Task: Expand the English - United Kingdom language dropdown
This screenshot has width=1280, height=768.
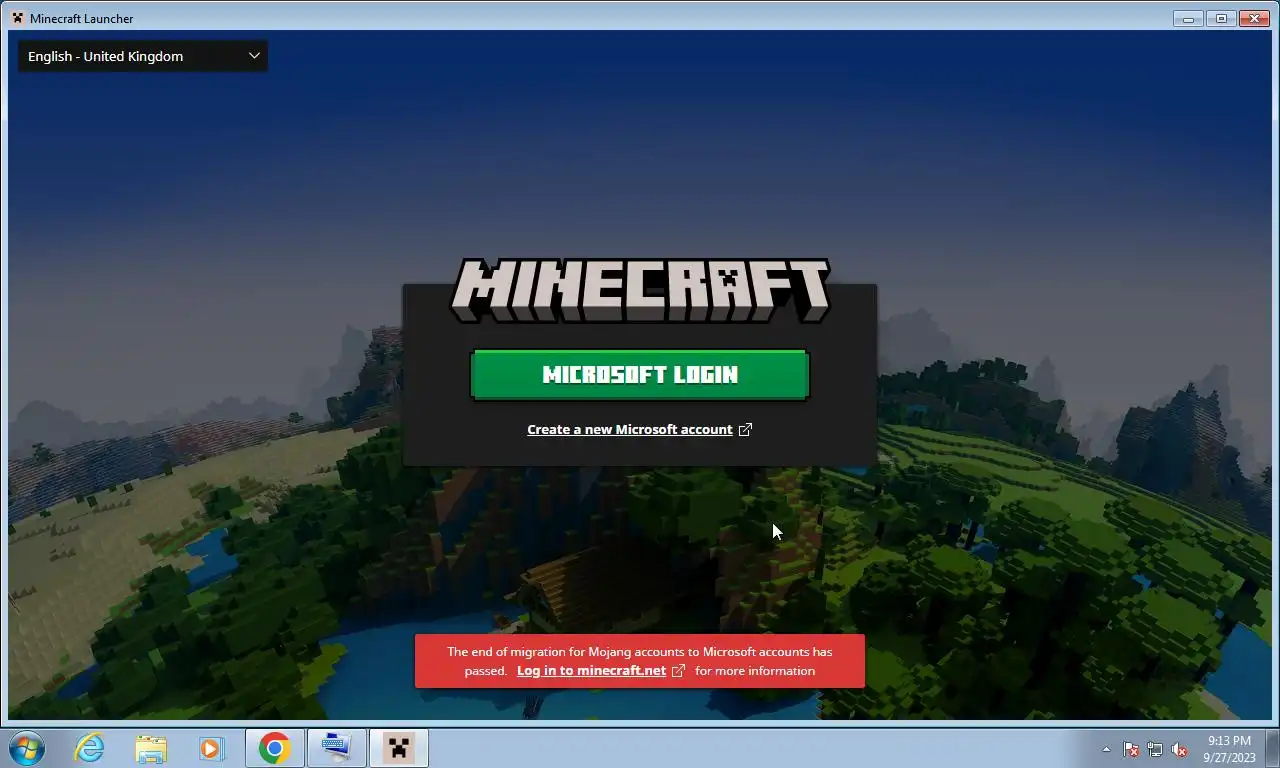Action: point(142,56)
